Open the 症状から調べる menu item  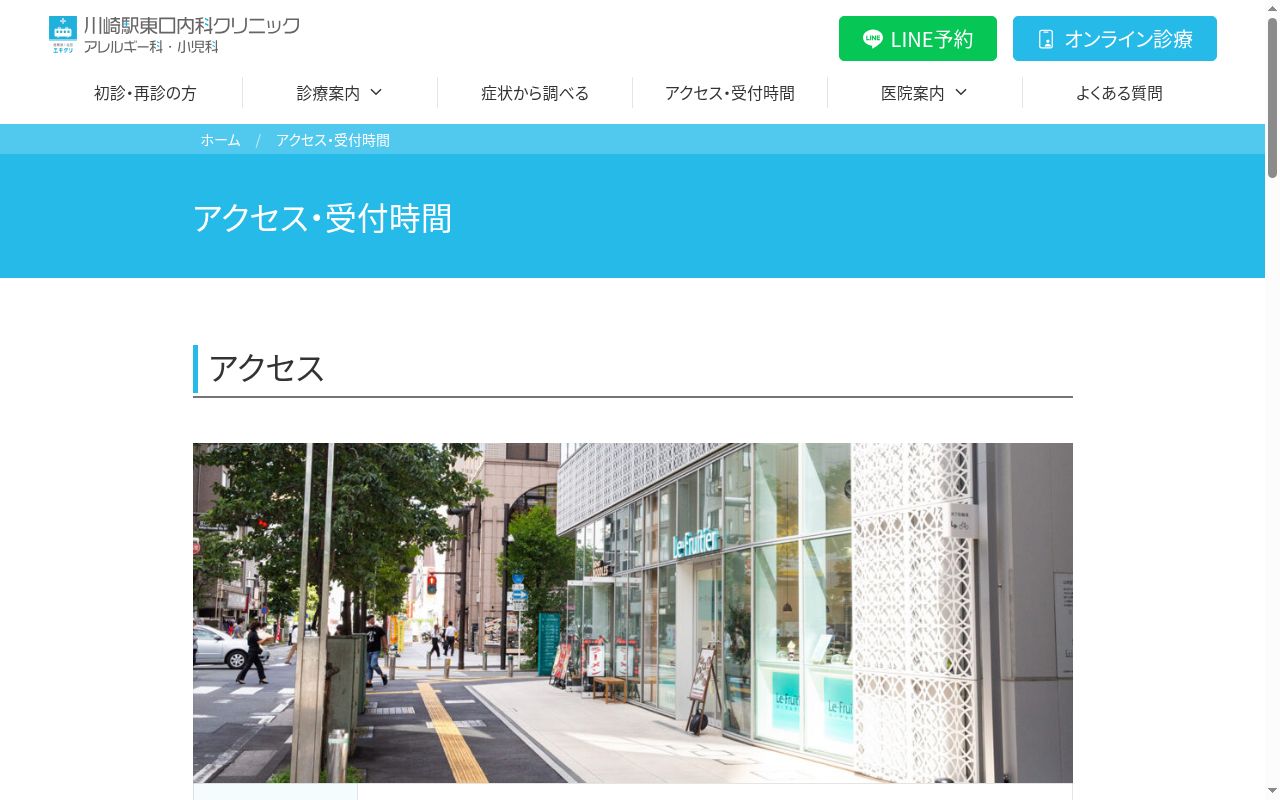pos(535,93)
